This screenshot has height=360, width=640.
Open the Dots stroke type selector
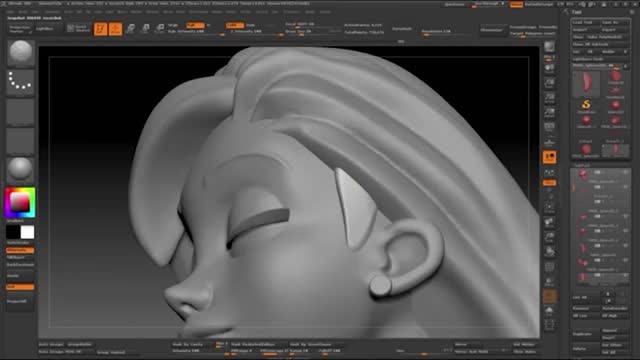(20, 82)
